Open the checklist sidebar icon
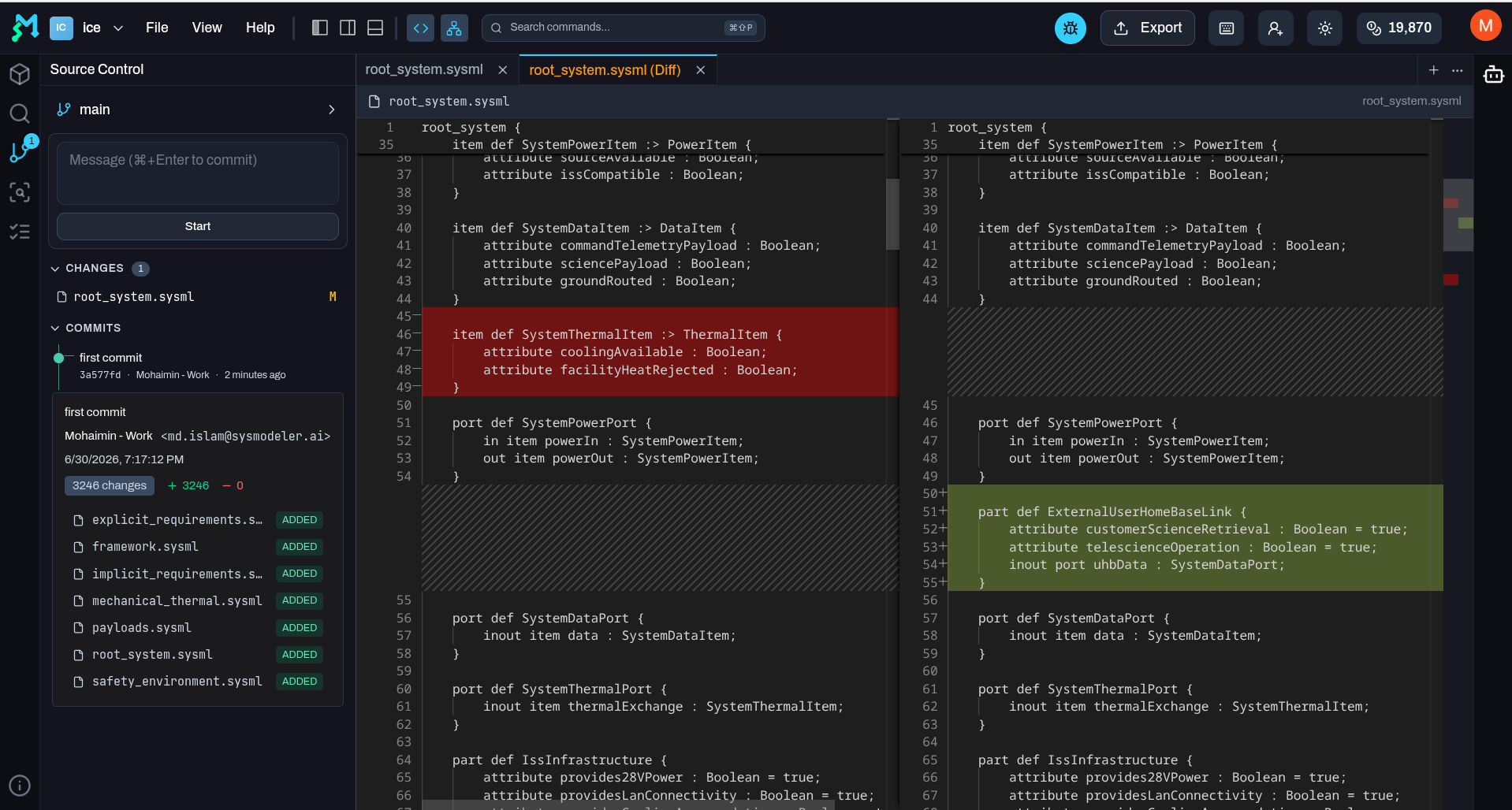 click(20, 232)
